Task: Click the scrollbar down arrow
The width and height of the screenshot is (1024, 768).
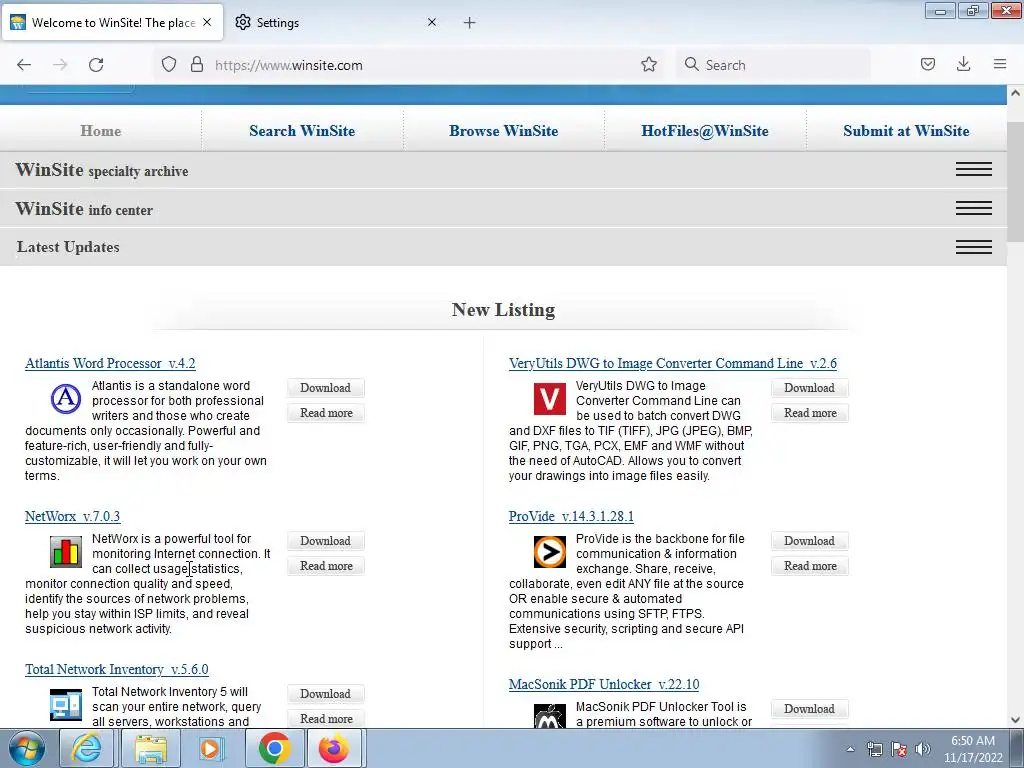Action: pyautogui.click(x=1015, y=720)
